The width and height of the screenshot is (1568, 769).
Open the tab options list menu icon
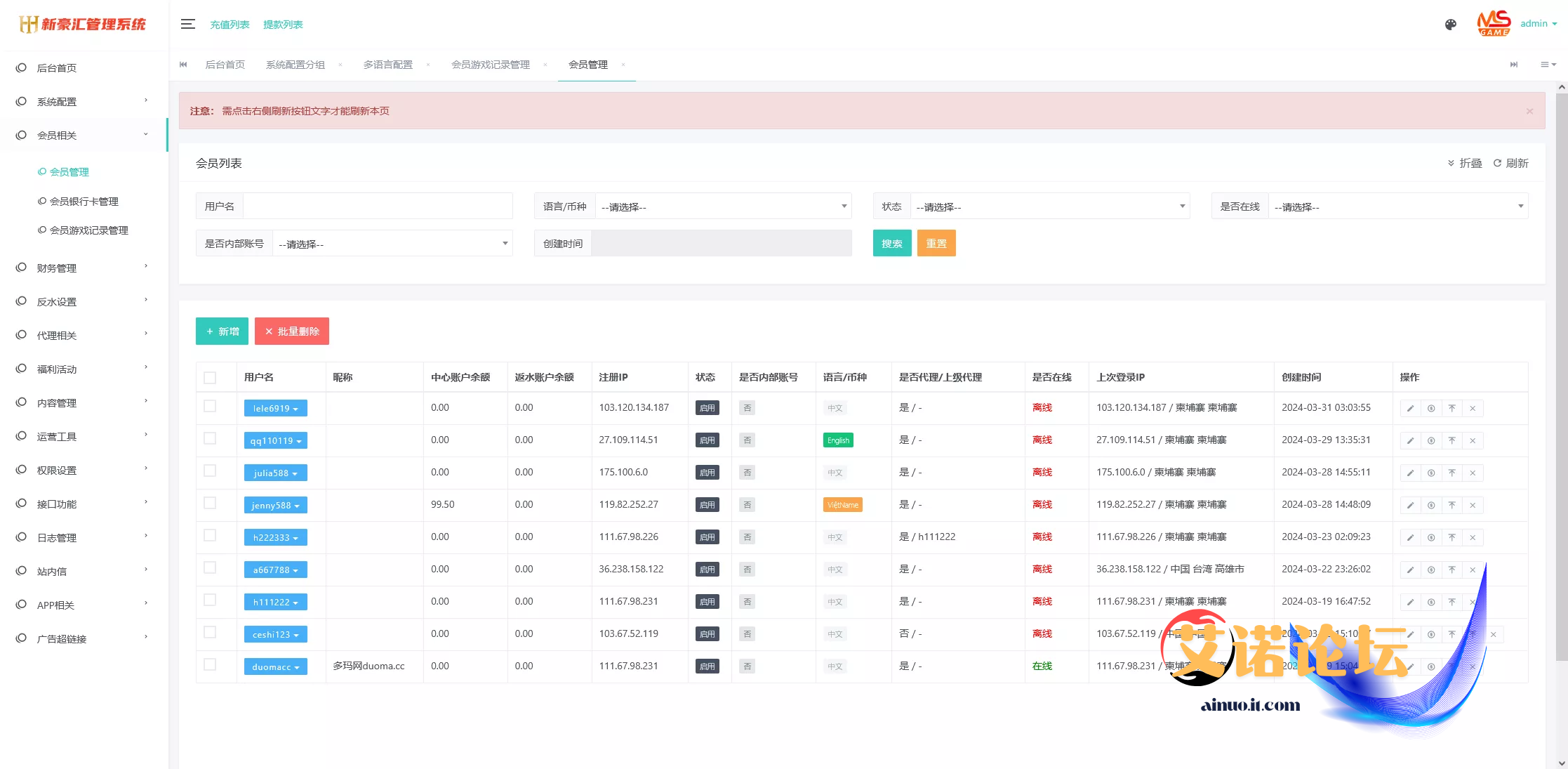[1548, 65]
